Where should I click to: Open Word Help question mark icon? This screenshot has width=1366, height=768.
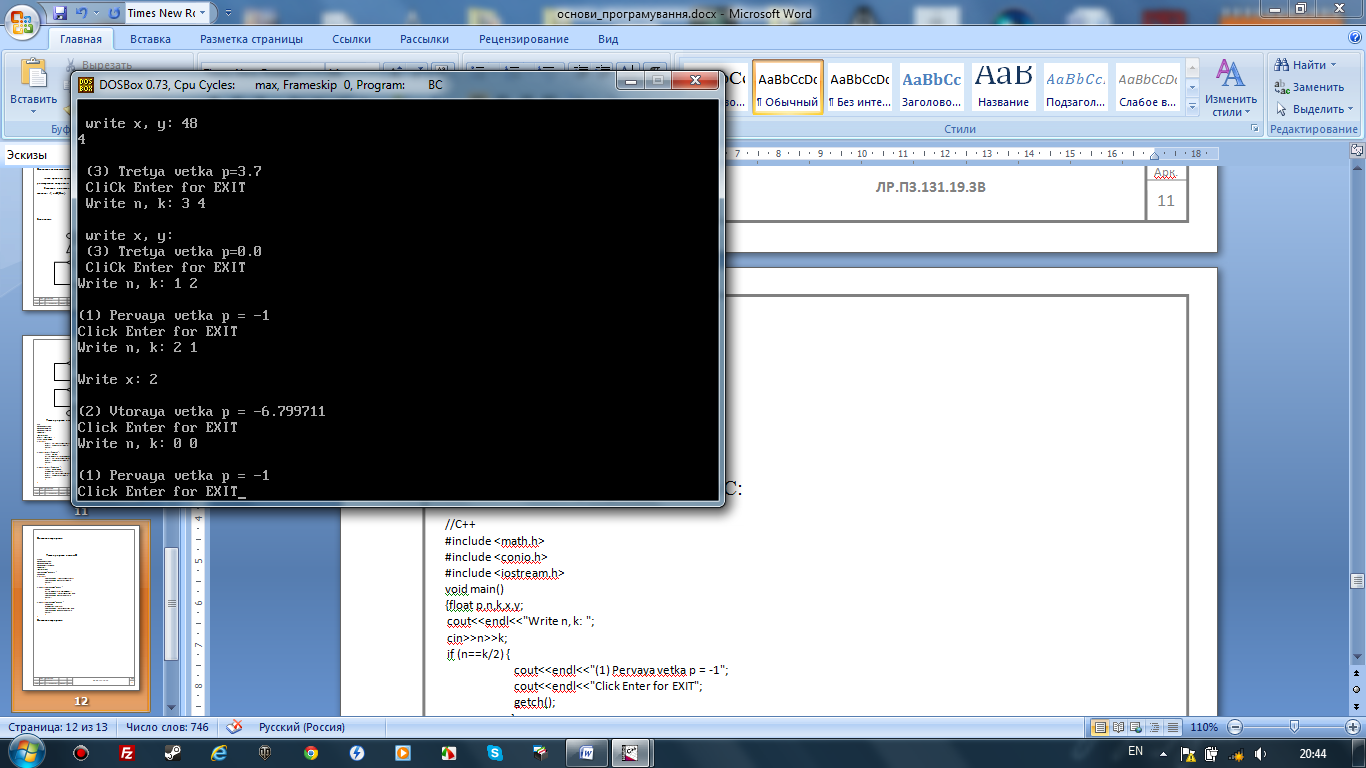[1354, 39]
